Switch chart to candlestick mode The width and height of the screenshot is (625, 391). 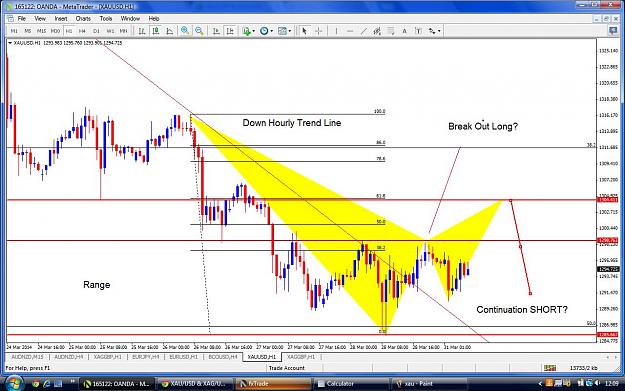tap(156, 31)
